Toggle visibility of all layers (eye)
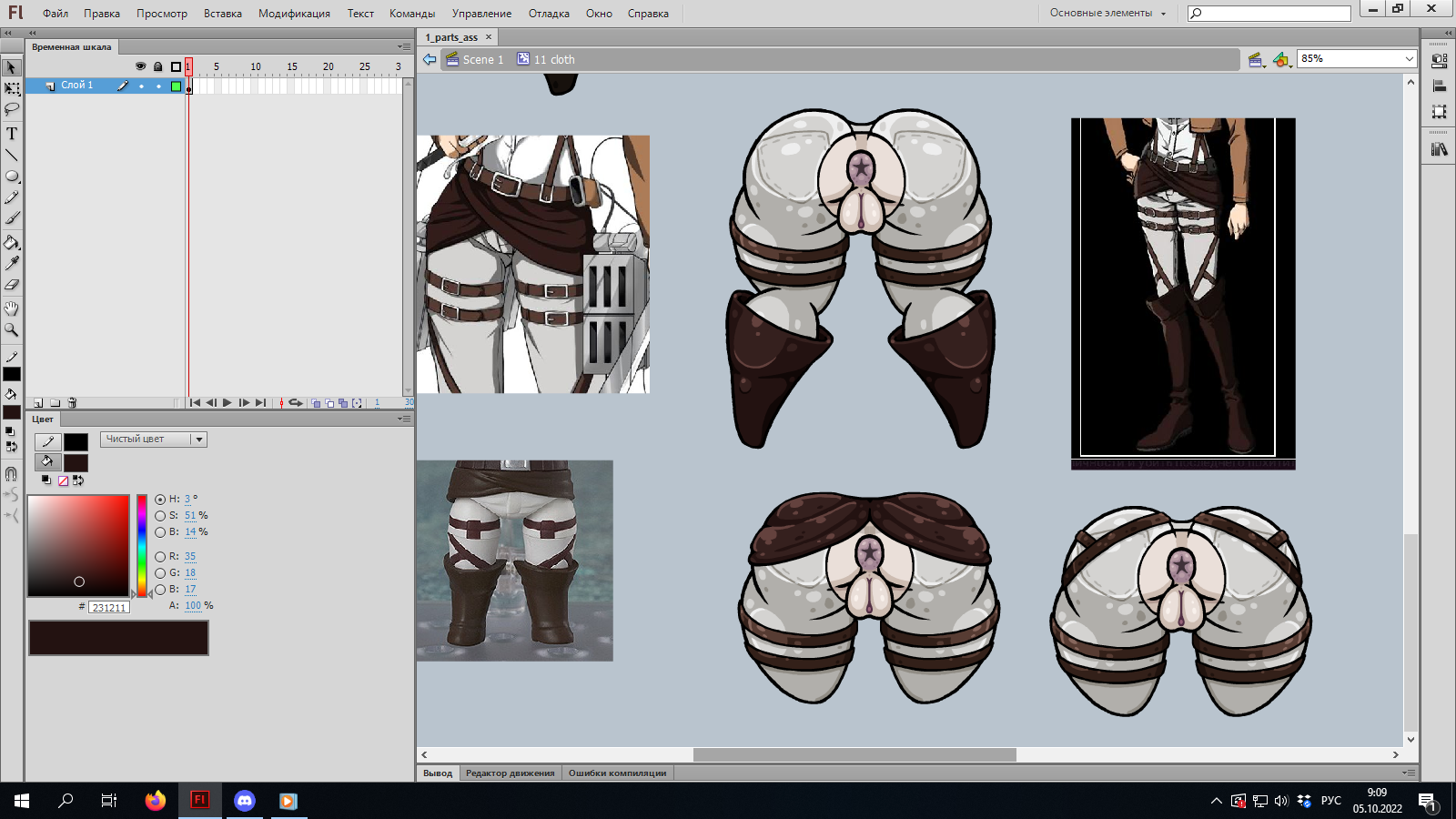The width and height of the screenshot is (1456, 819). click(140, 66)
